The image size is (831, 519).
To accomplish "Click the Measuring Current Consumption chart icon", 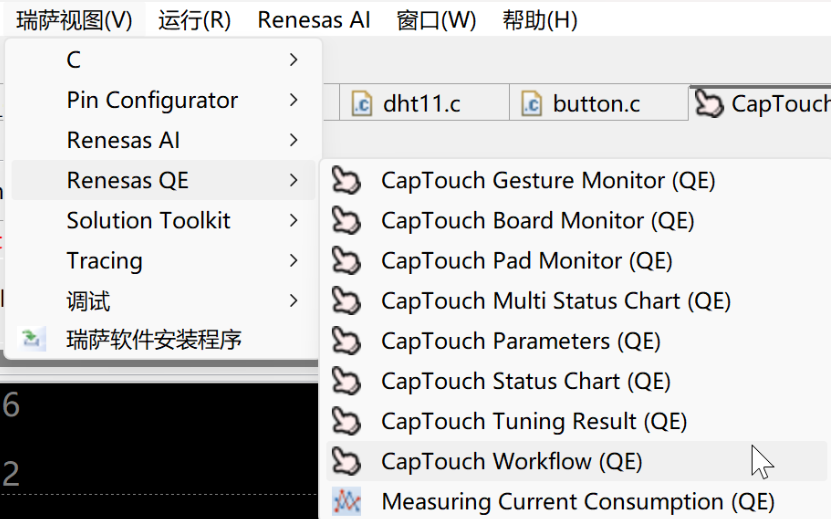I will tap(346, 501).
